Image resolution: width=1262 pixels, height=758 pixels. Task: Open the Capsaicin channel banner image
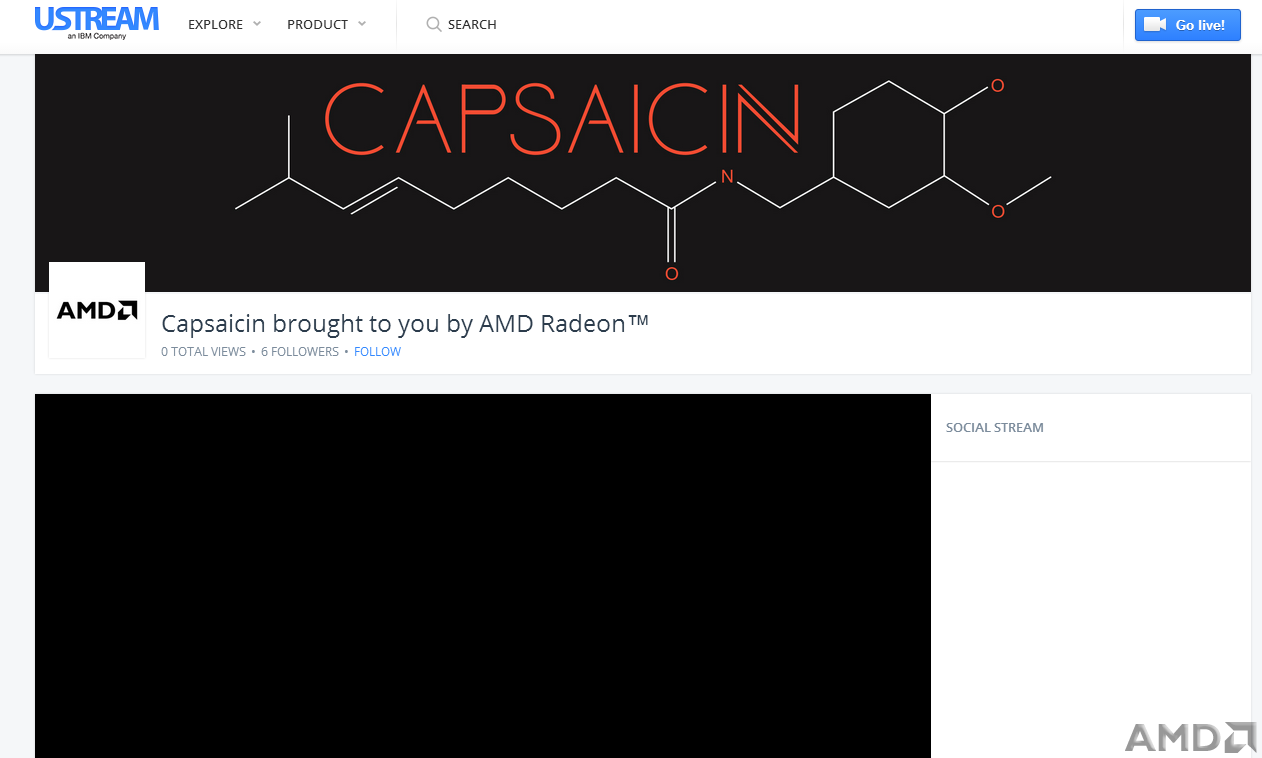pyautogui.click(x=643, y=173)
